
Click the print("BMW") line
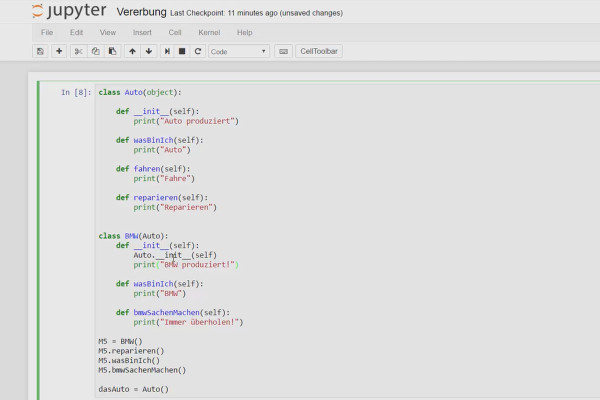tap(160, 293)
